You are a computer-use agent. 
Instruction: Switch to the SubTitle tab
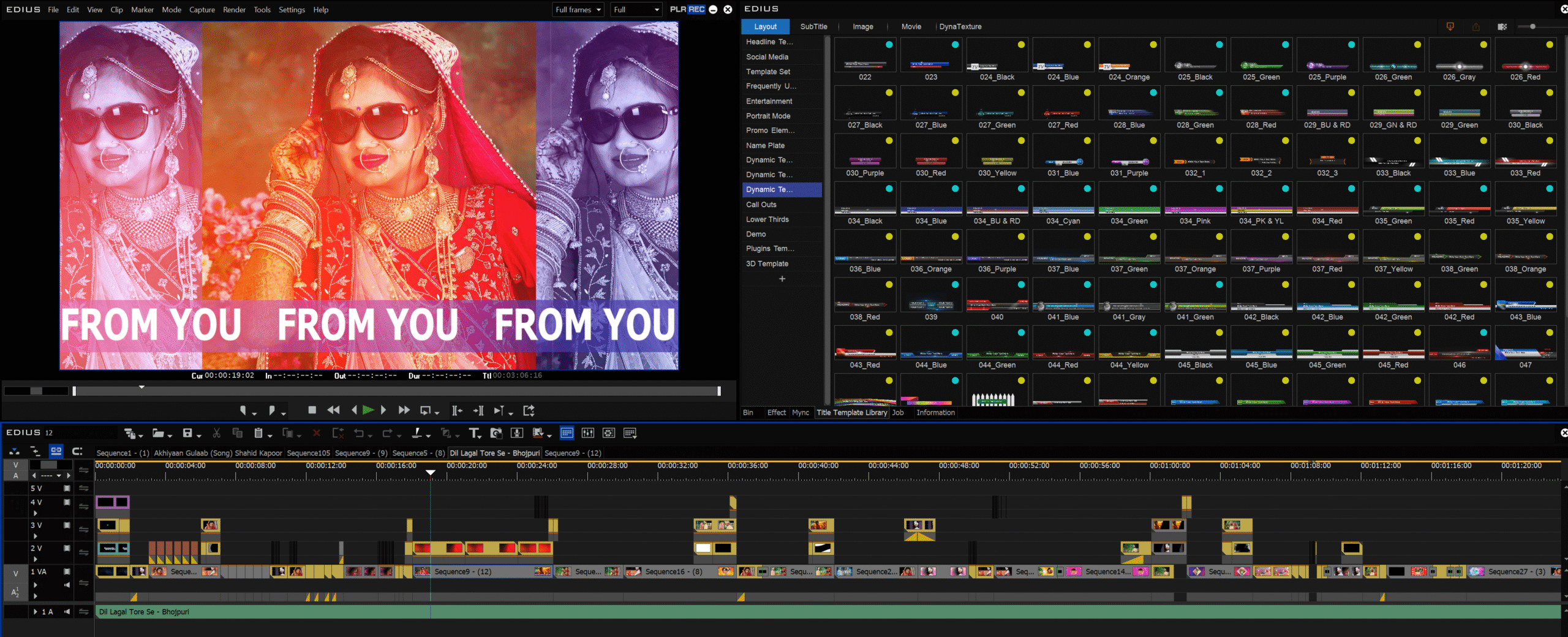[x=813, y=27]
